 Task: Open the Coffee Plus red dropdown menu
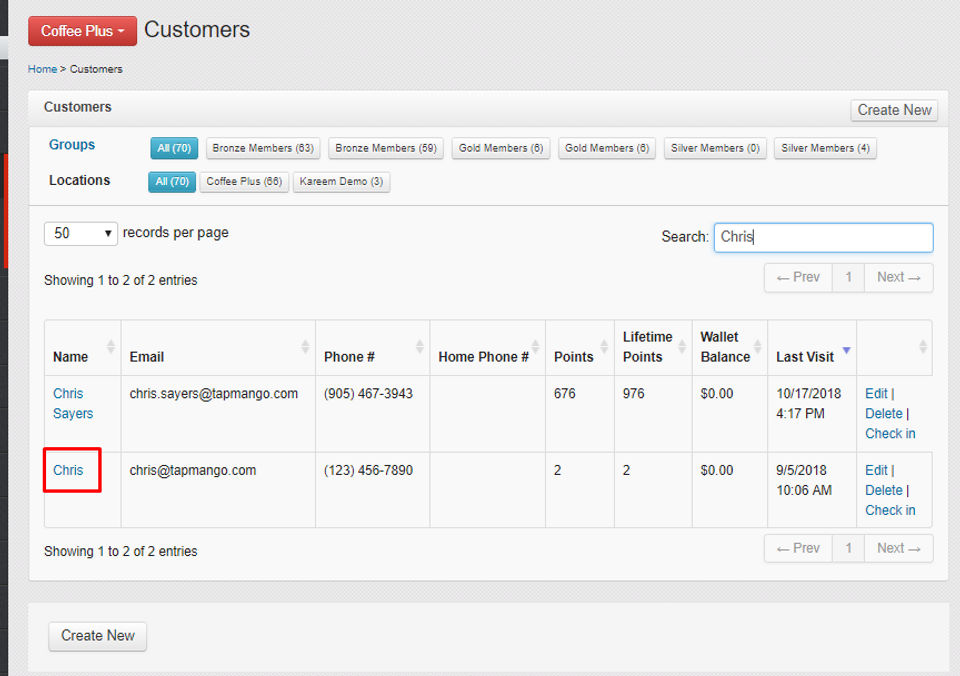pos(82,31)
